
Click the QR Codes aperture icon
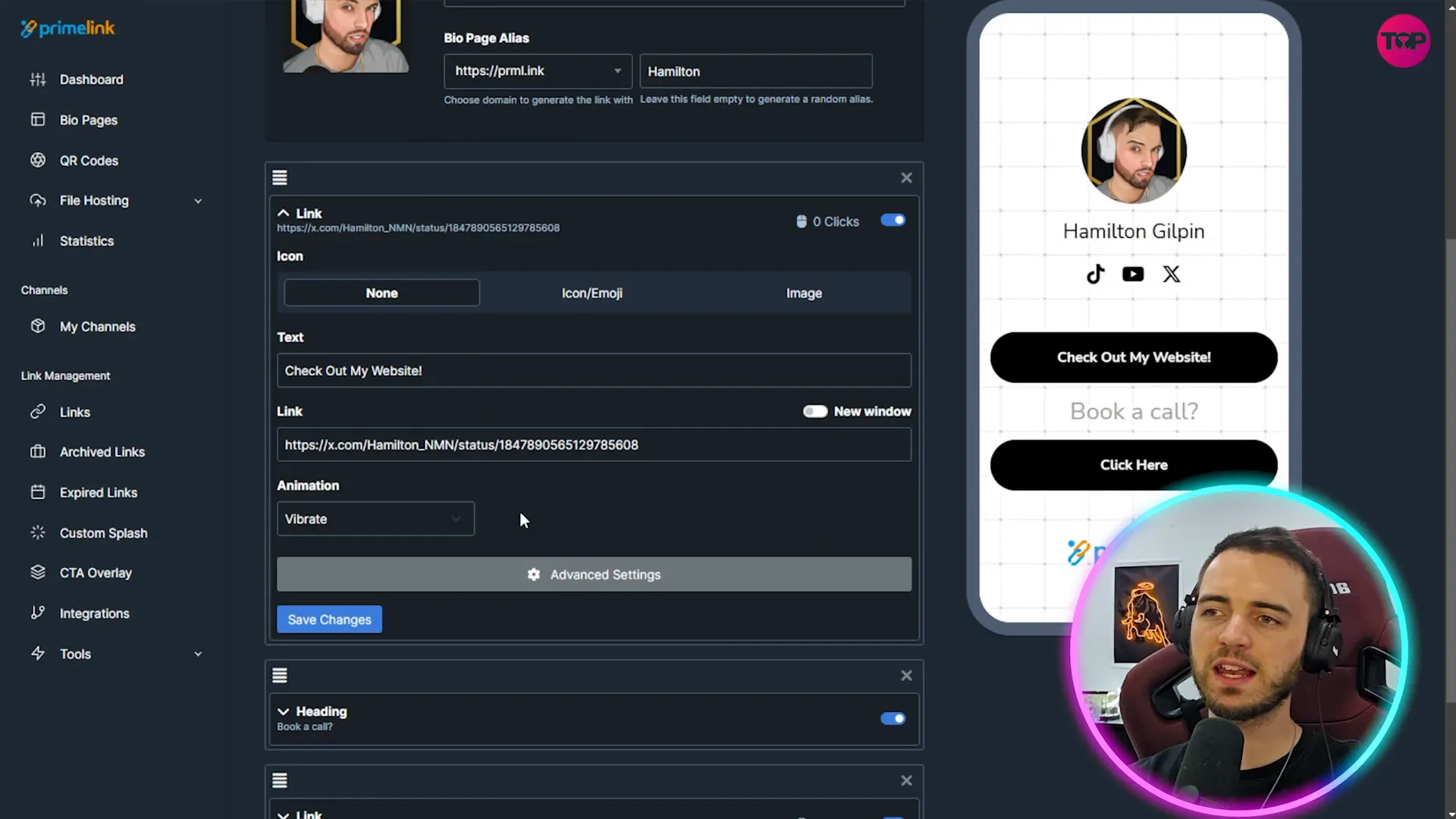(x=38, y=160)
